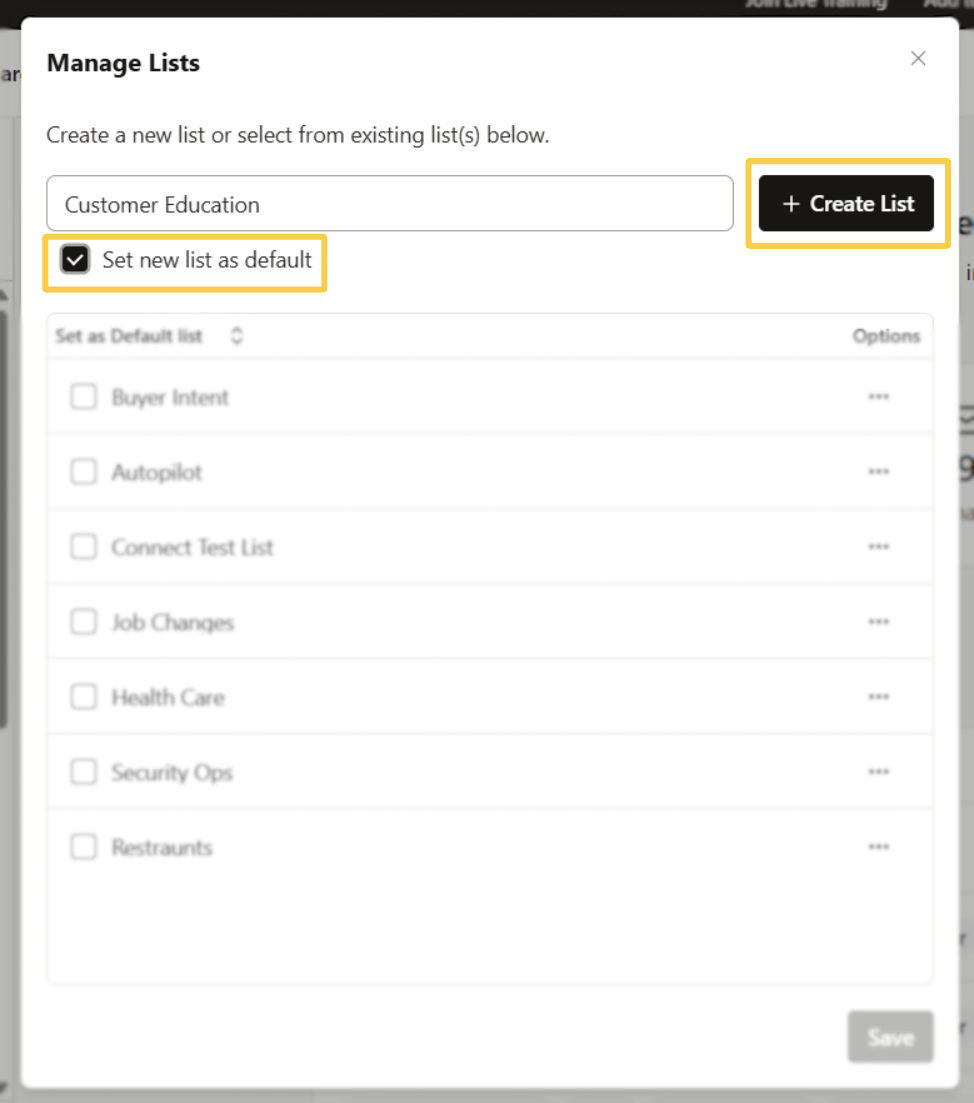Image resolution: width=974 pixels, height=1103 pixels.
Task: Click the Customer Education name input field
Action: (390, 203)
